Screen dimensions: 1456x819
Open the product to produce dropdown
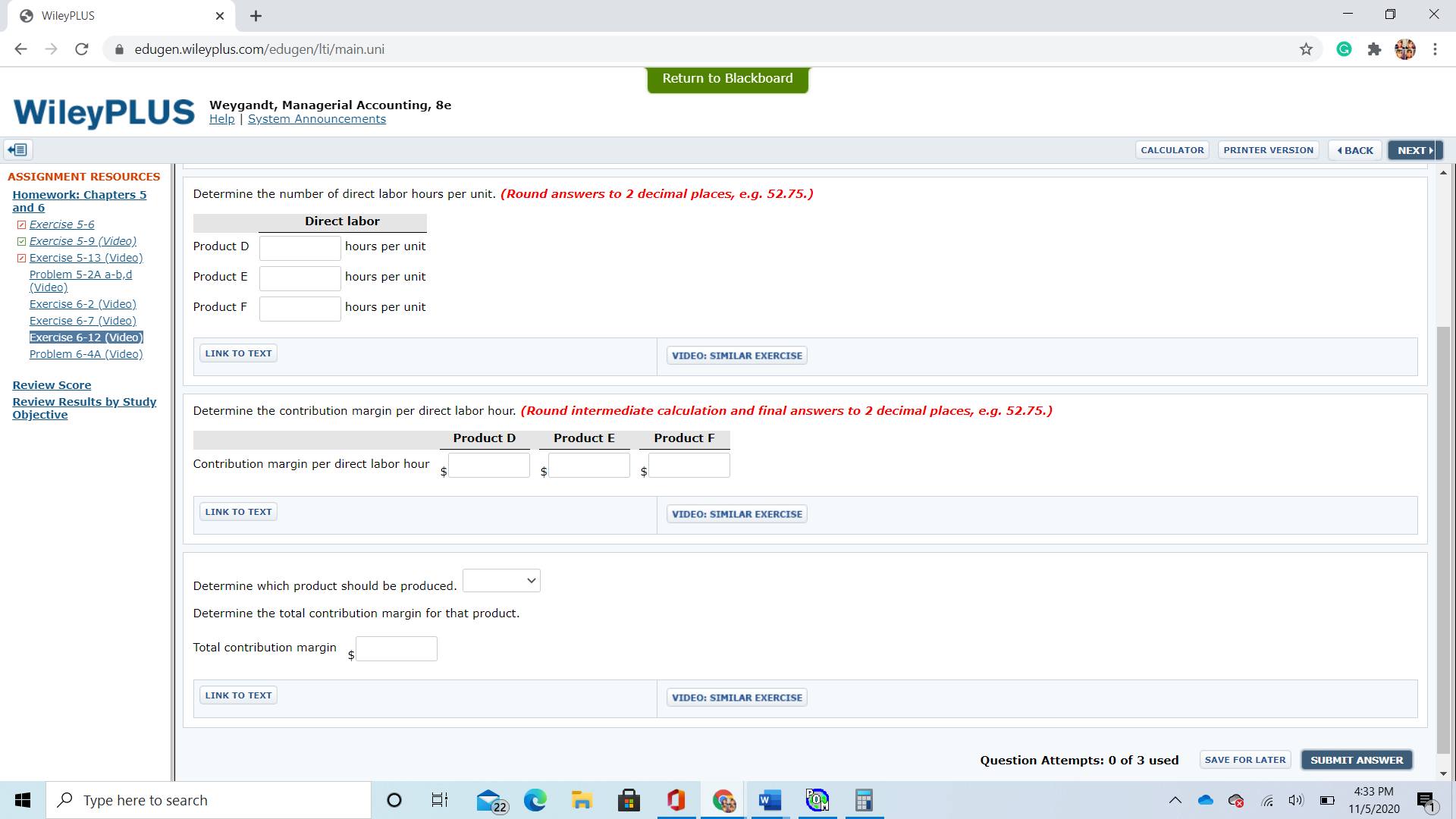coord(501,581)
